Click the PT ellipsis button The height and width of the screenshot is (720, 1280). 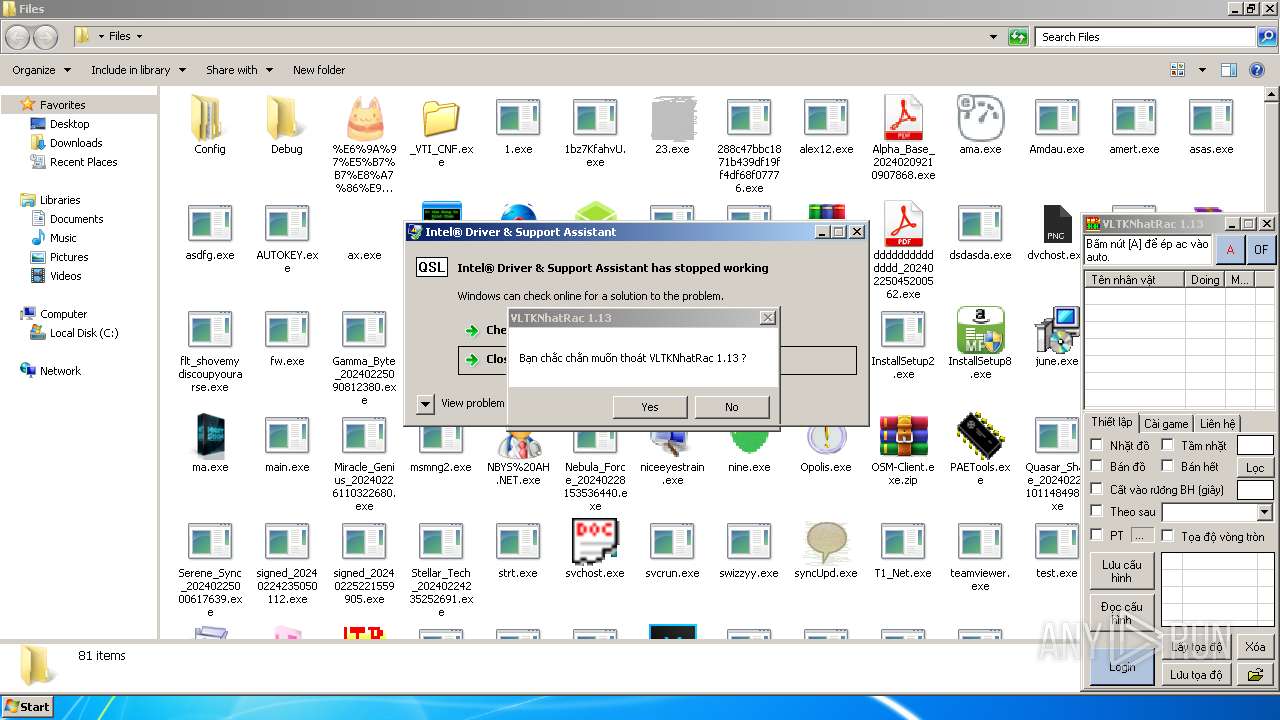(1143, 536)
